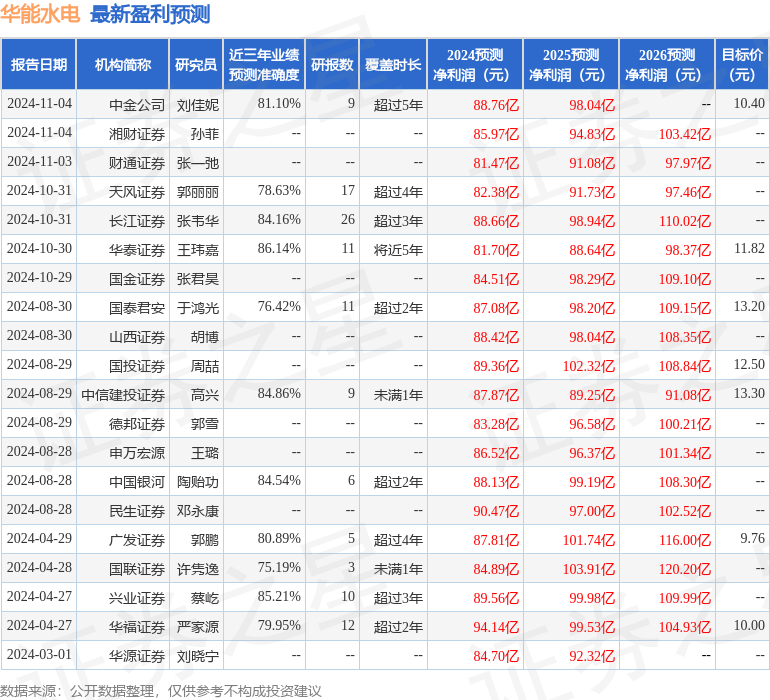Click target price 13.20
This screenshot has width=770, height=700.
(749, 307)
